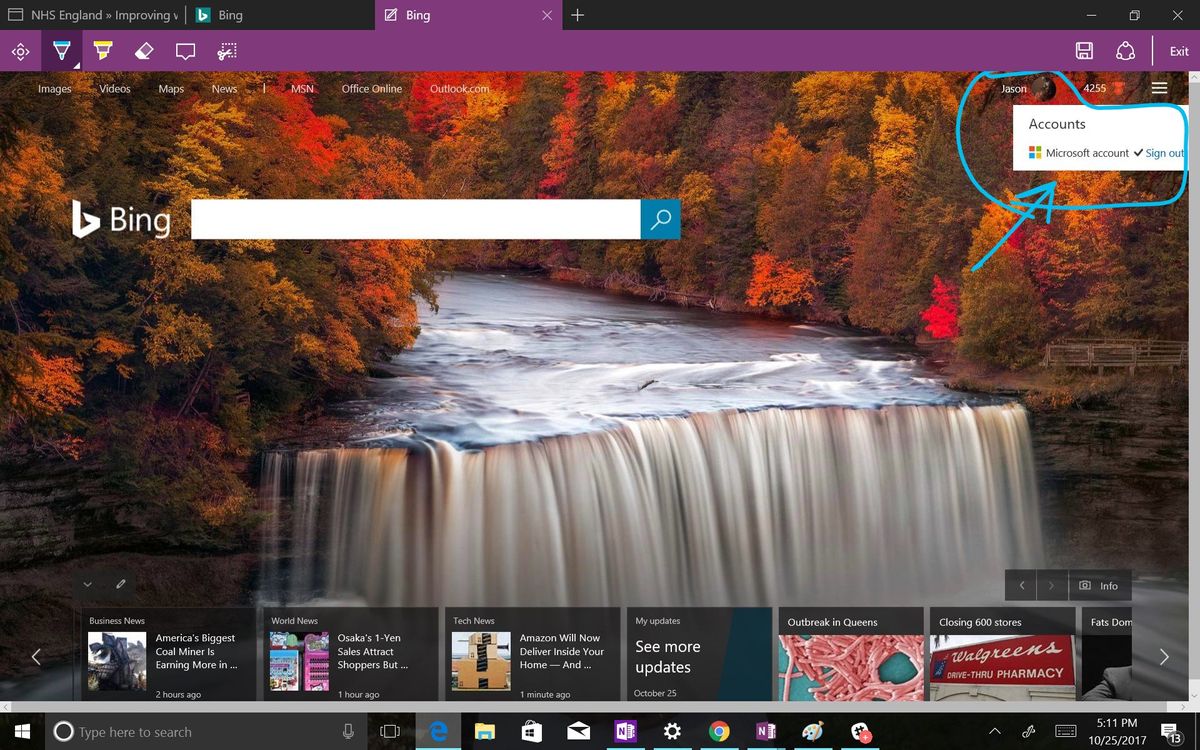This screenshot has width=1200, height=750.
Task: Show previous background image
Action: pyautogui.click(x=1021, y=585)
